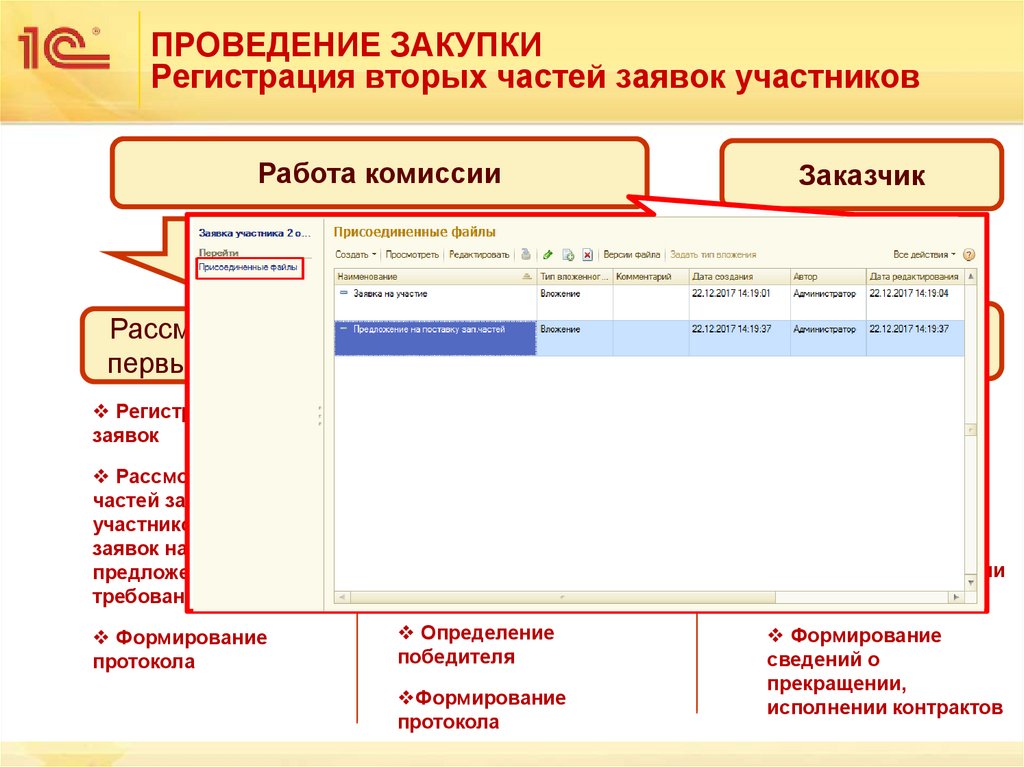1024x767 pixels.
Task: Click the Save file changes icon
Action: coord(567,253)
